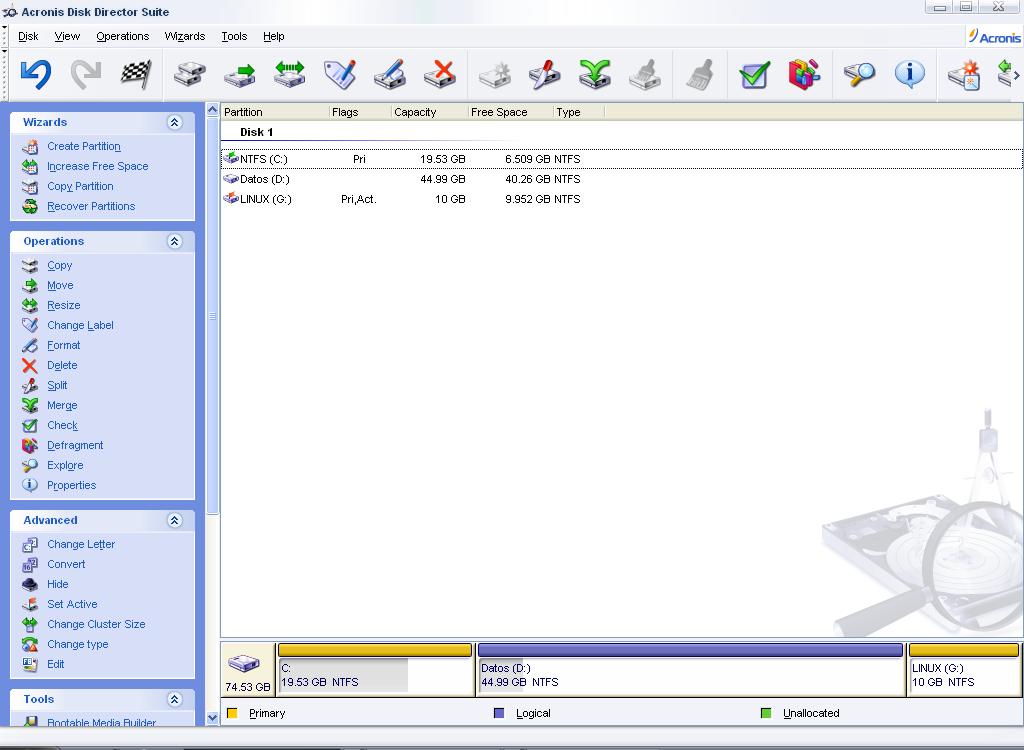
Task: Click the blue info Properties toolbar icon
Action: 909,74
